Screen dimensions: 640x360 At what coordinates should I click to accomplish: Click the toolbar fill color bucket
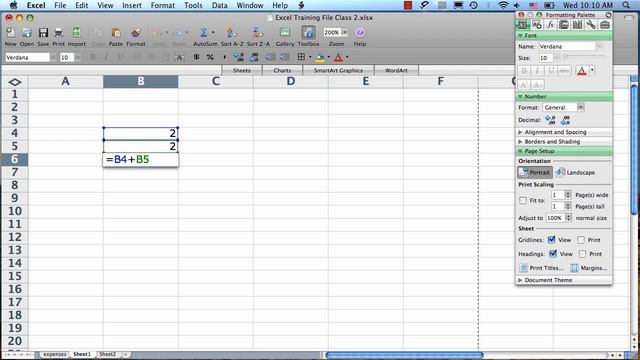coord(320,58)
